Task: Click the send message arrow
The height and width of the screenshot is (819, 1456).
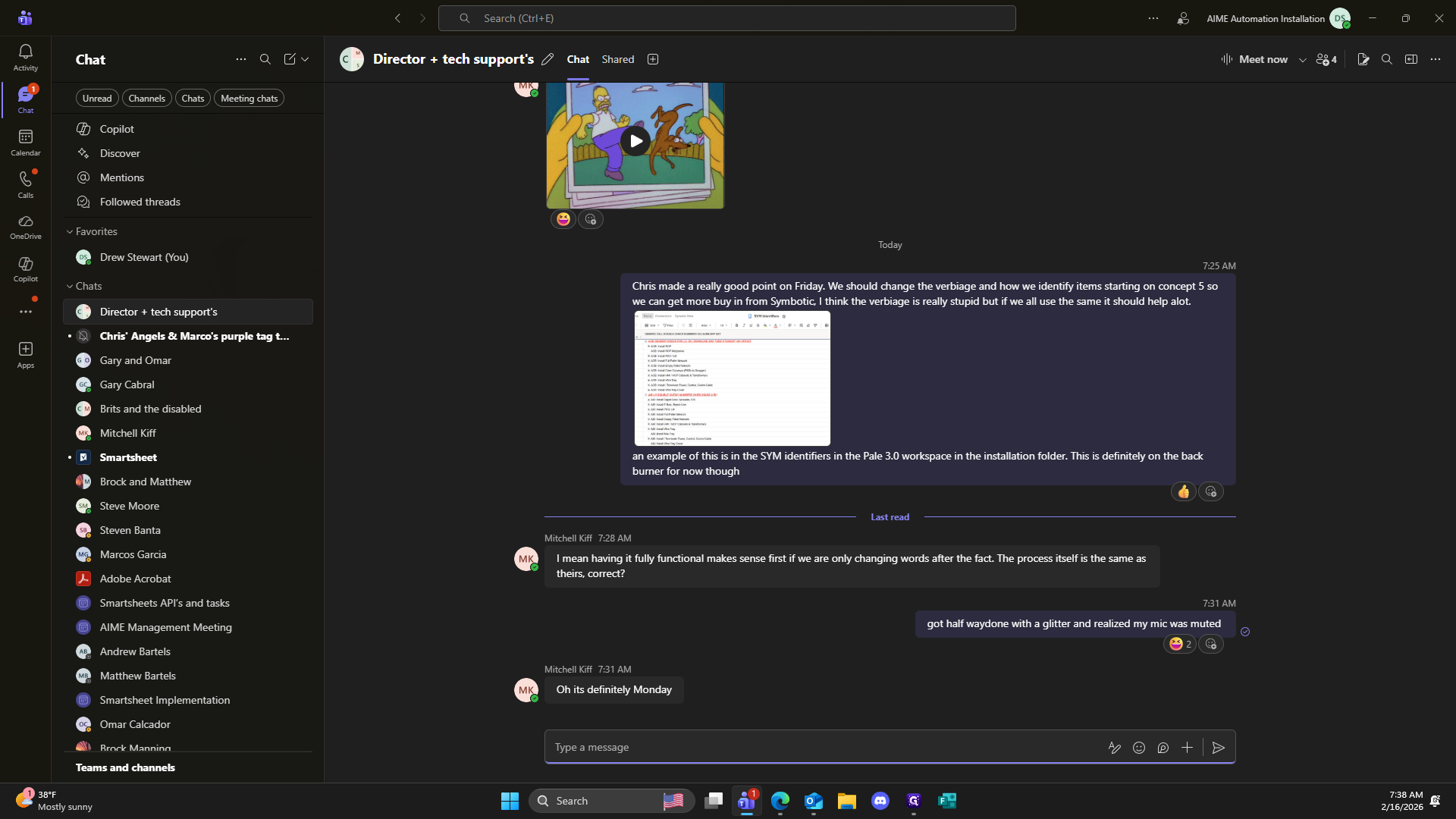Action: pyautogui.click(x=1219, y=748)
